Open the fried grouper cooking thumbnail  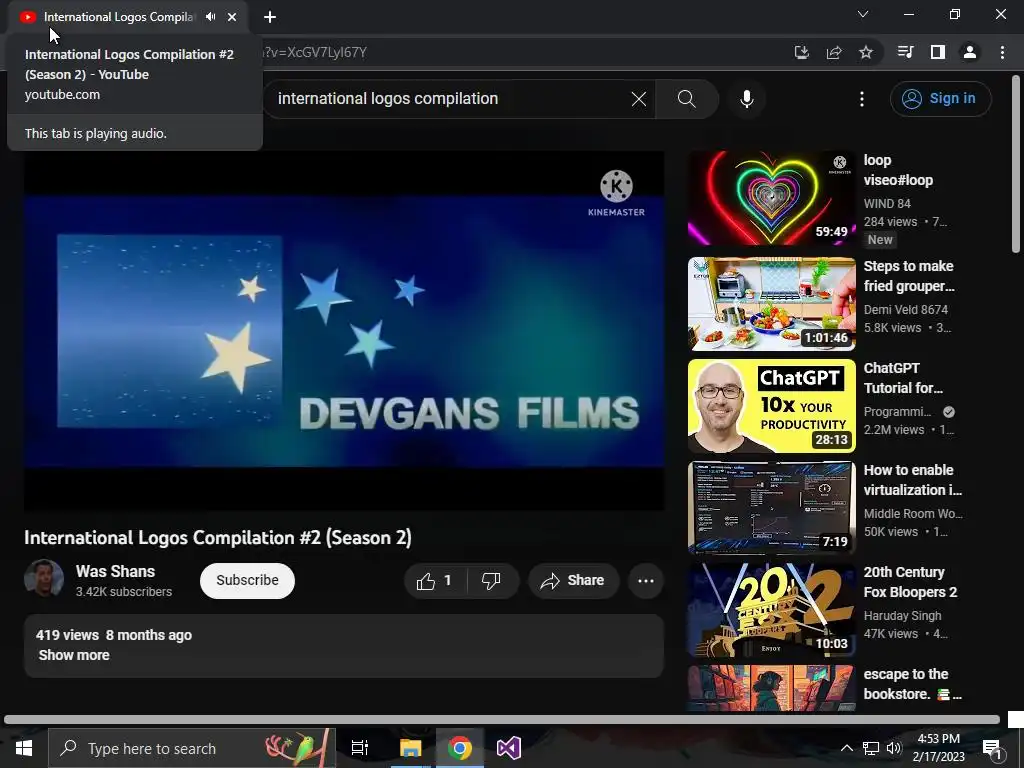(x=771, y=304)
